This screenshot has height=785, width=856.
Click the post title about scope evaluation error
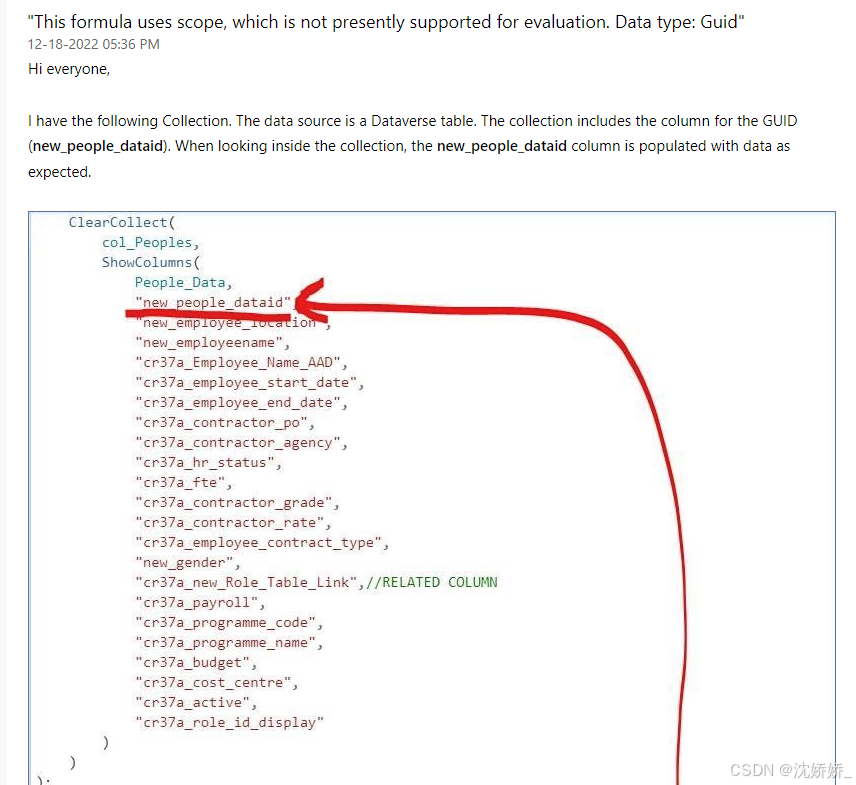coord(386,22)
